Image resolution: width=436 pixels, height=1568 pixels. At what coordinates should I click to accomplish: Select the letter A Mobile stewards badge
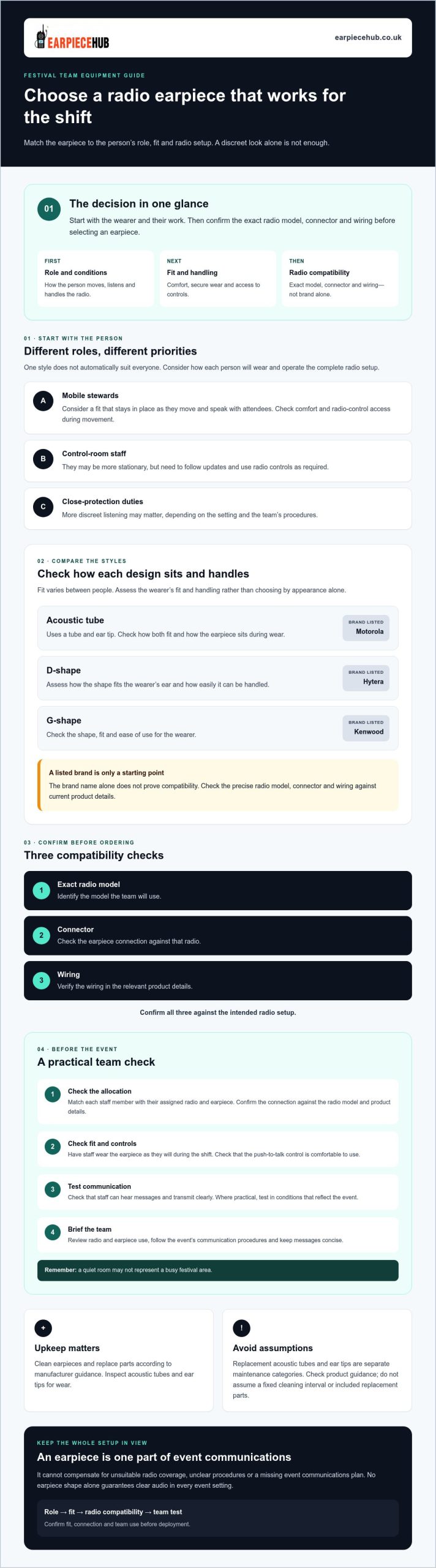click(x=43, y=401)
